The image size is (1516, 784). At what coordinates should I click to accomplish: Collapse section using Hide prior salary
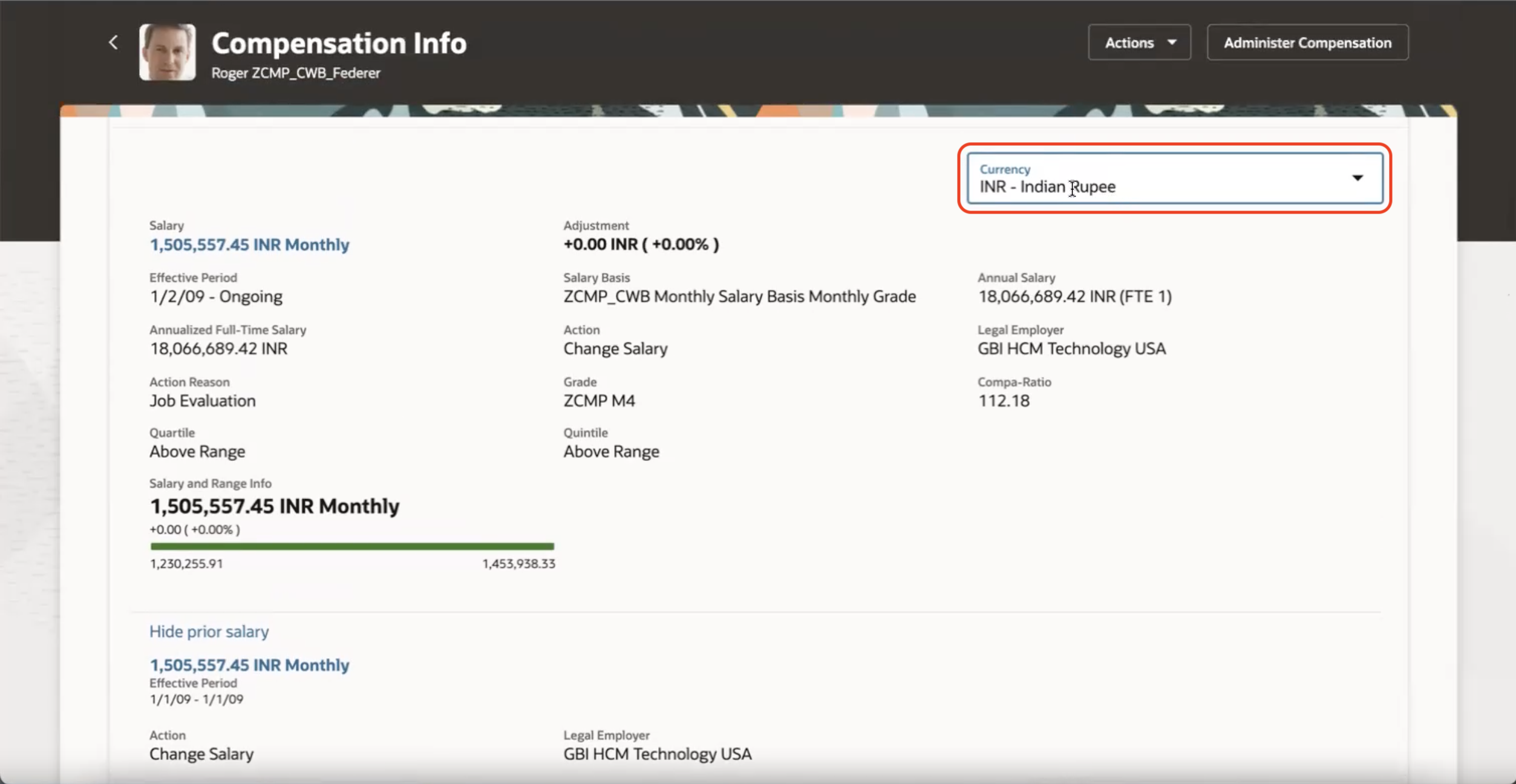point(209,632)
